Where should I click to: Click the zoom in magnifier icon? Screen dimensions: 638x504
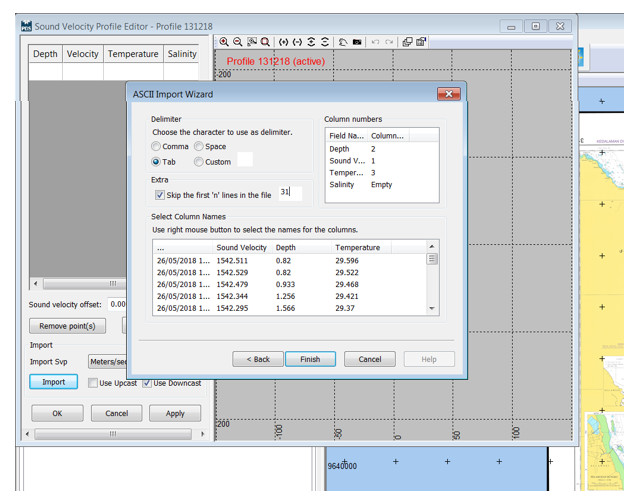(x=224, y=42)
